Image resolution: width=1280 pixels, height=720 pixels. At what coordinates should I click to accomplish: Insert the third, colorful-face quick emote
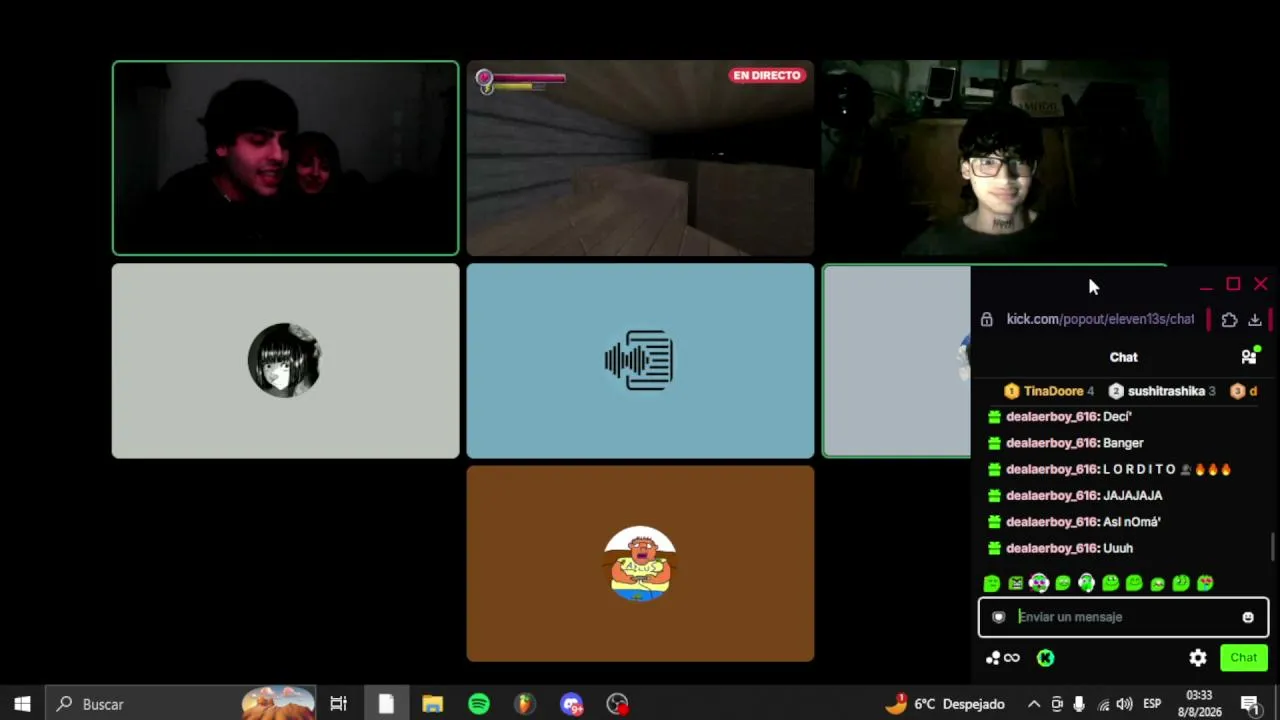tap(1039, 583)
